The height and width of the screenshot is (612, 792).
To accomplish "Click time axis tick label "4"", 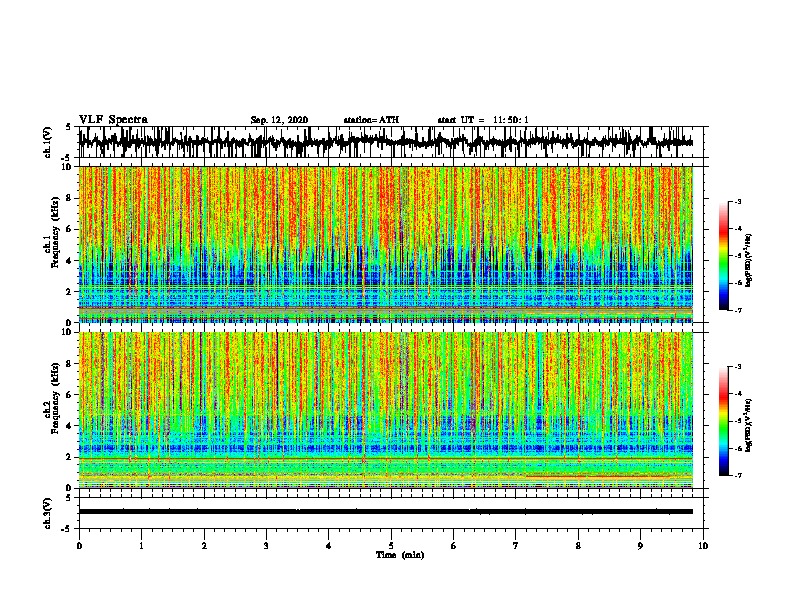I will coord(329,545).
